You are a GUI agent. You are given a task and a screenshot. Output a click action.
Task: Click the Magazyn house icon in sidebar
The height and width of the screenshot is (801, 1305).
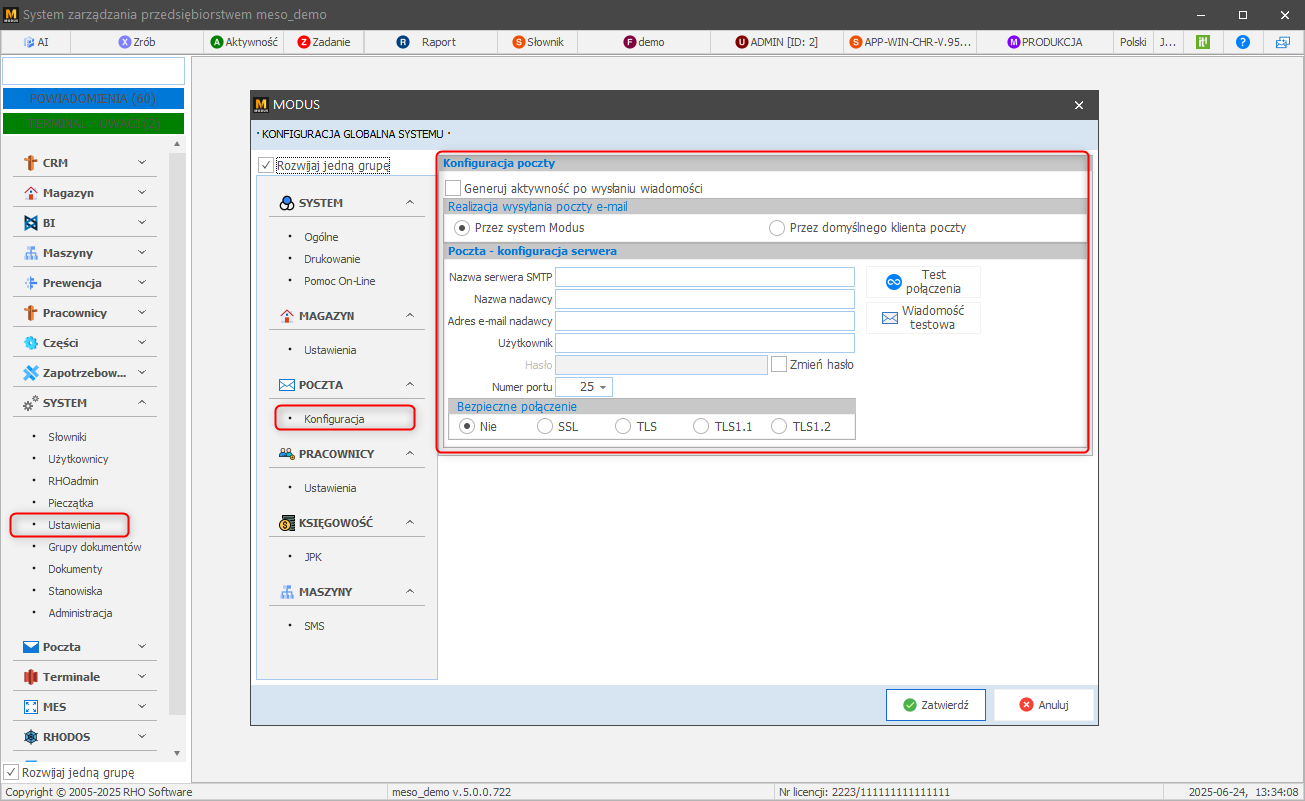[x=31, y=193]
